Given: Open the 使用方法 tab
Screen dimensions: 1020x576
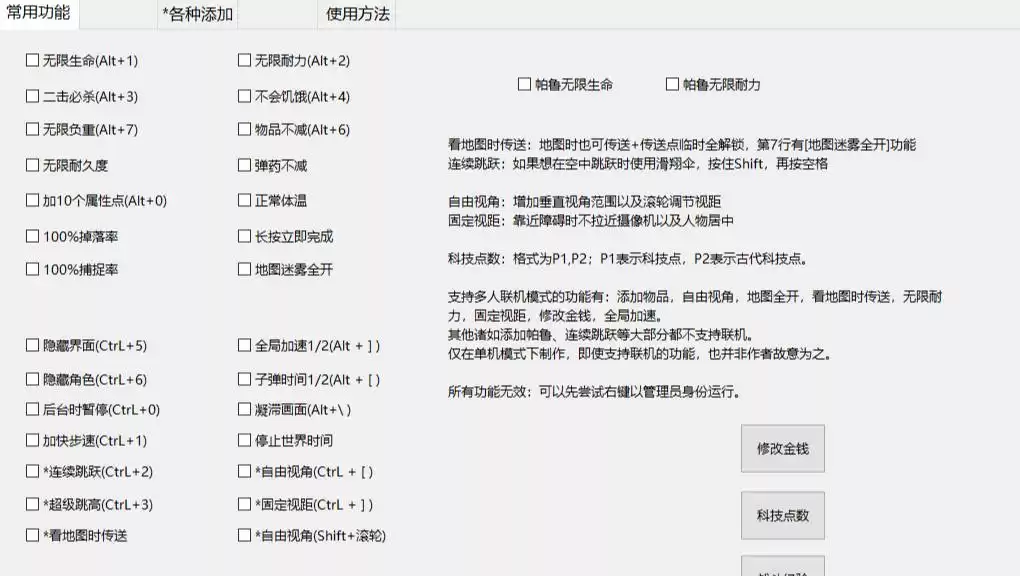Looking at the screenshot, I should tap(358, 14).
